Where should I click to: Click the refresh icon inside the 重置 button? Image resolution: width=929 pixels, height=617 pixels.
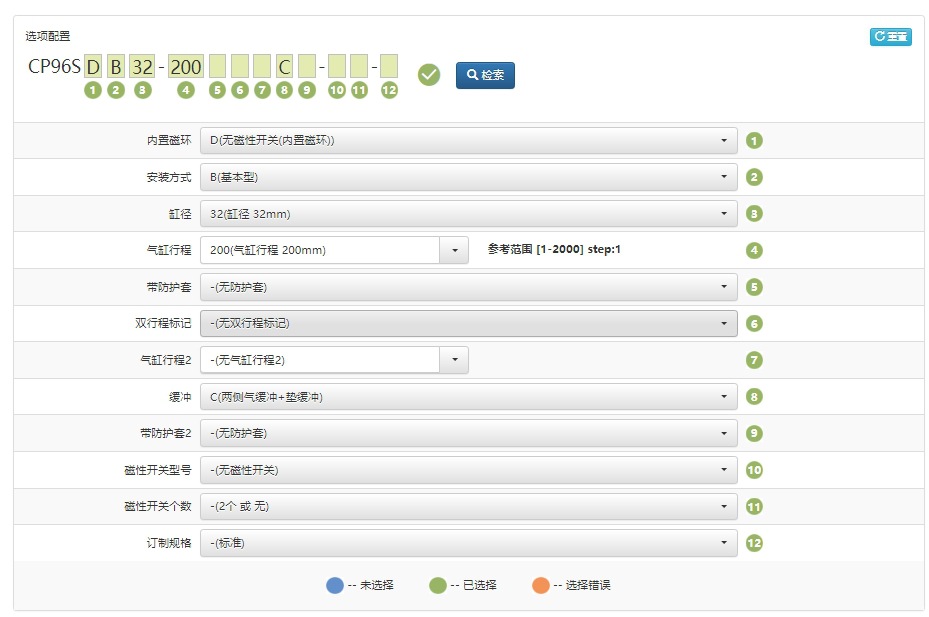pos(878,36)
